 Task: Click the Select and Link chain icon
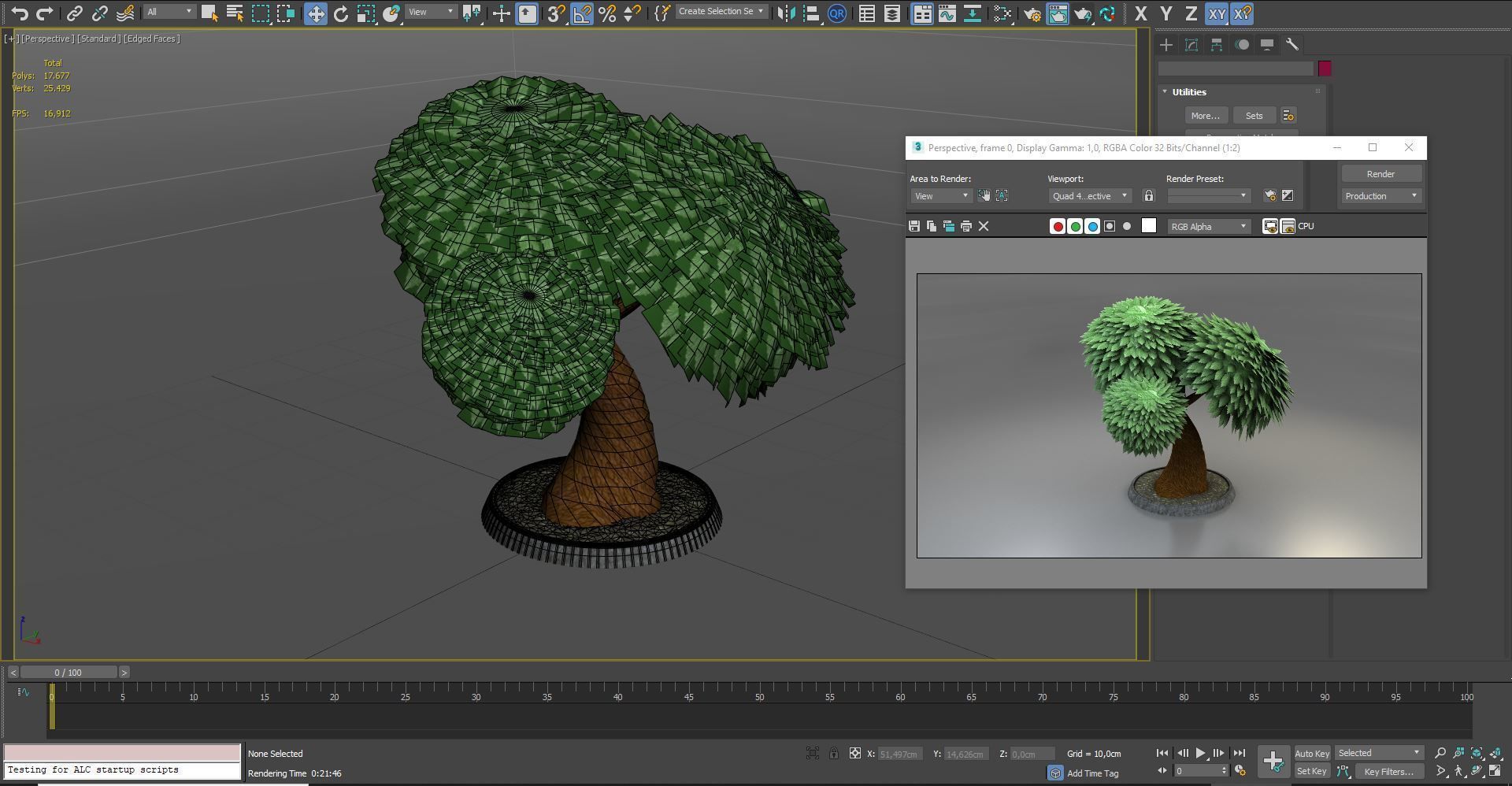tap(74, 13)
